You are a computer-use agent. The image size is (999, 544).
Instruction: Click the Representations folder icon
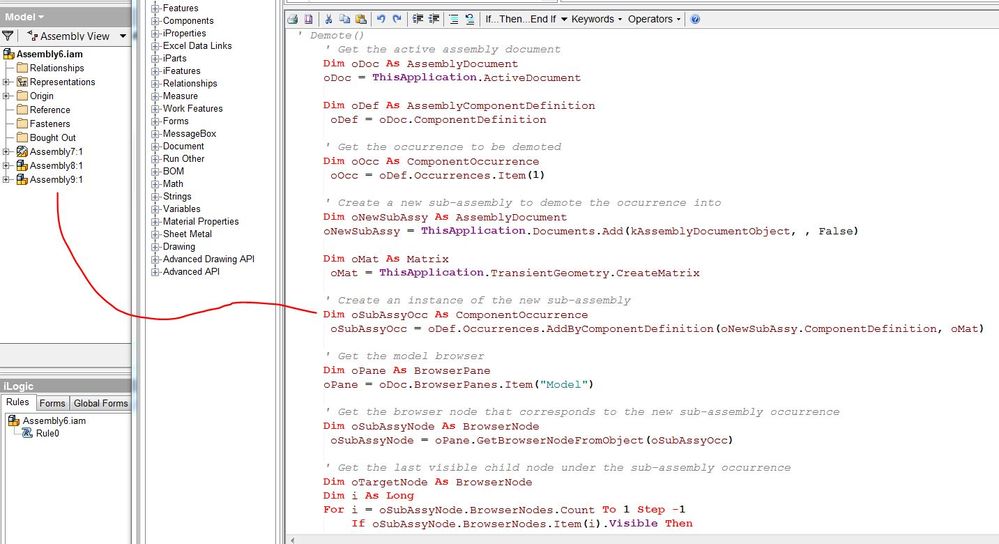click(22, 82)
